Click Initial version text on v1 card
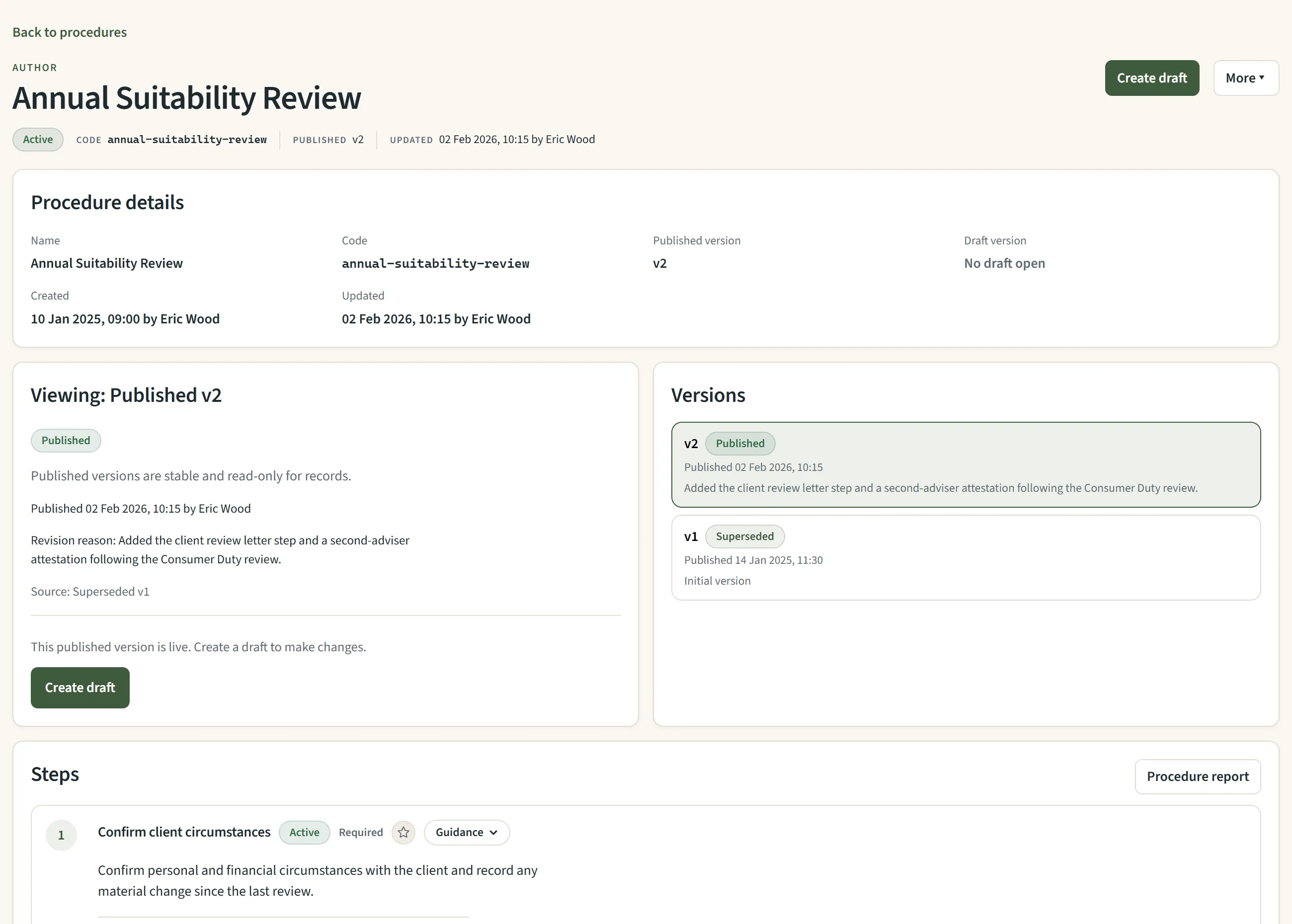Screen dimensions: 1292x924 point(717,581)
